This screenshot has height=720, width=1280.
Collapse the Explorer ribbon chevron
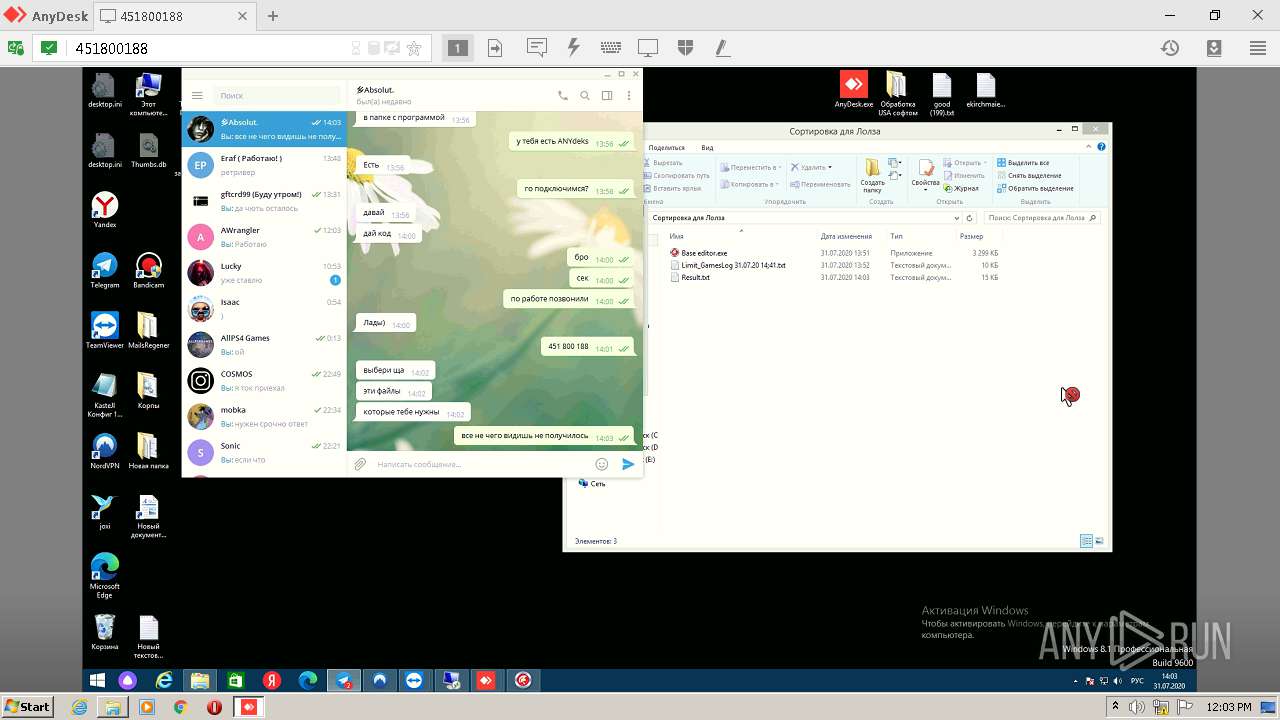point(1087,147)
